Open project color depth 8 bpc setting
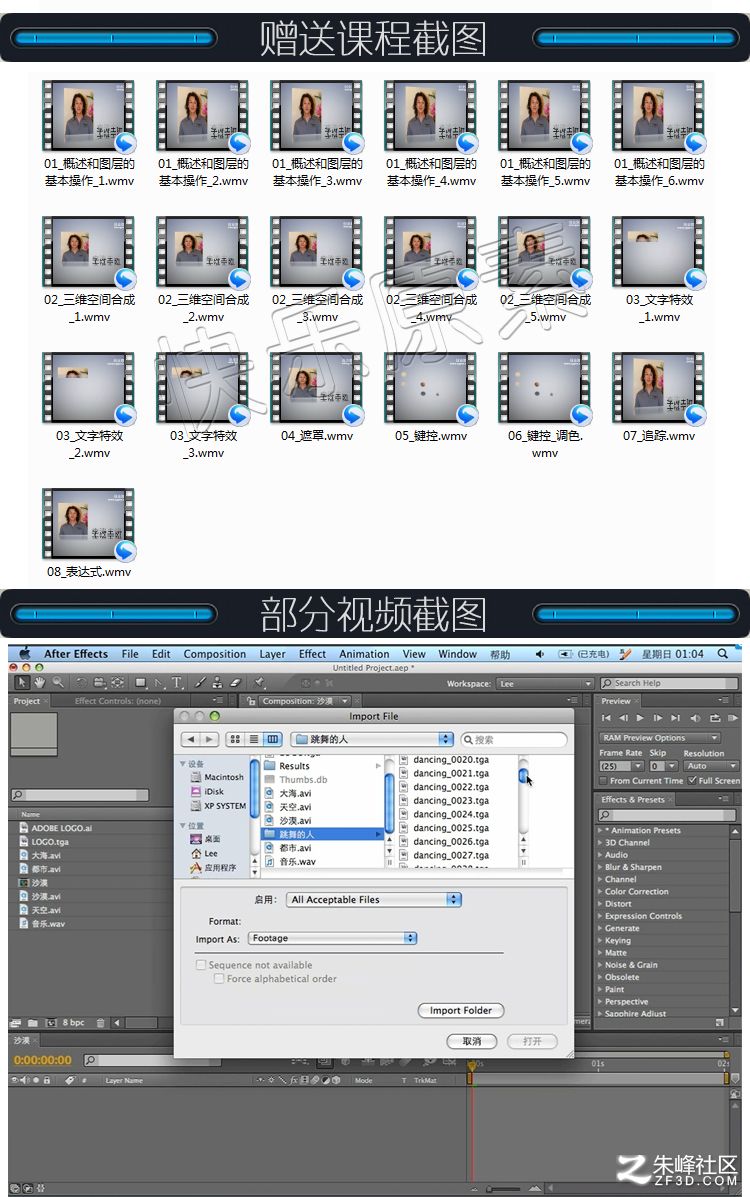This screenshot has height=1197, width=750. [73, 1022]
